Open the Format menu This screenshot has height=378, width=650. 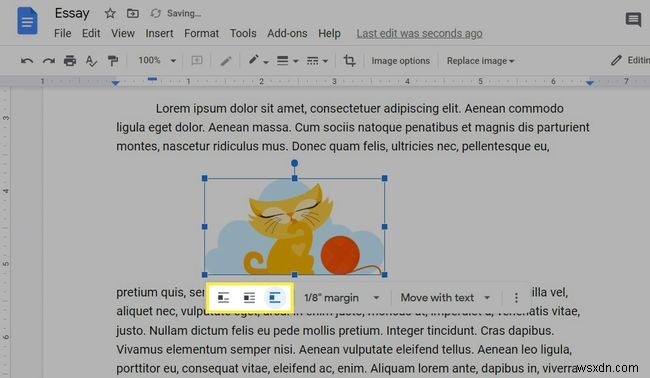point(201,33)
